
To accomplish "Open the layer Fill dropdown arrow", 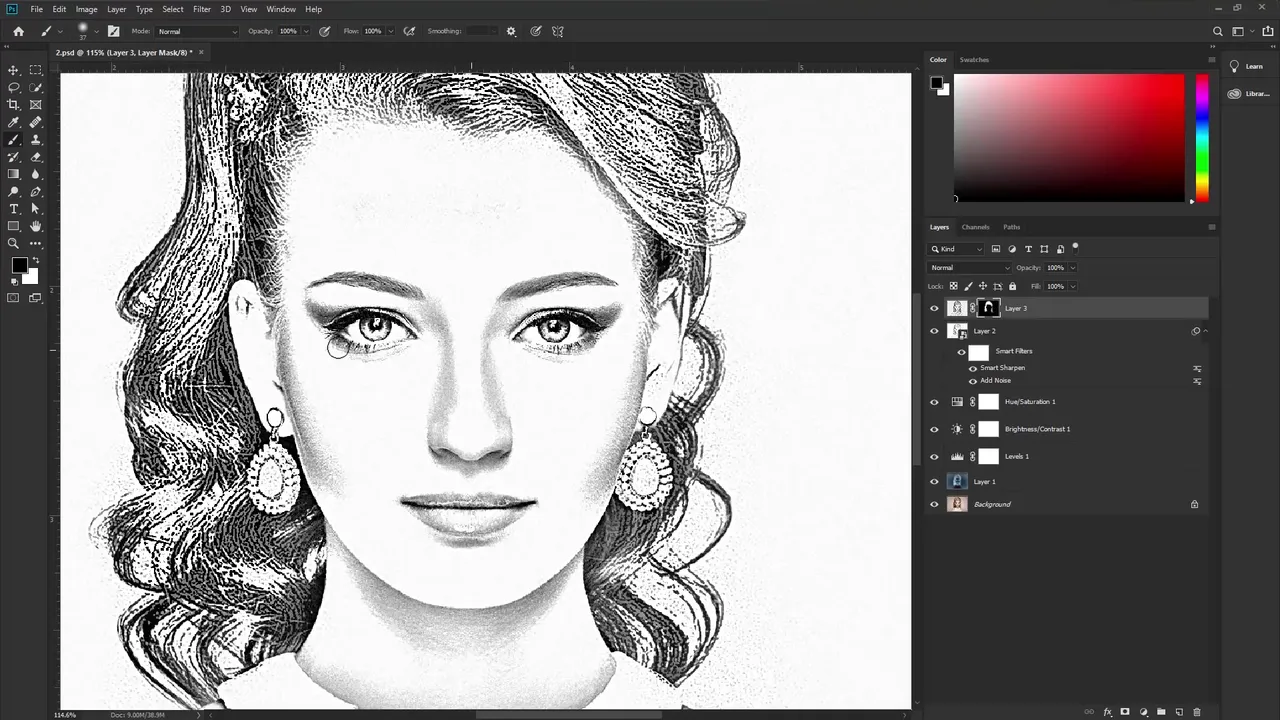I will tap(1073, 287).
